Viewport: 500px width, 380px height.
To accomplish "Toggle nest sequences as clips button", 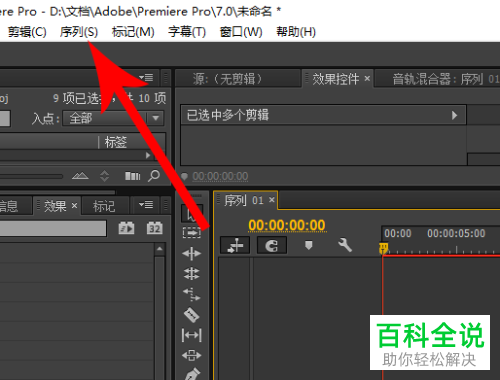I will tap(235, 246).
